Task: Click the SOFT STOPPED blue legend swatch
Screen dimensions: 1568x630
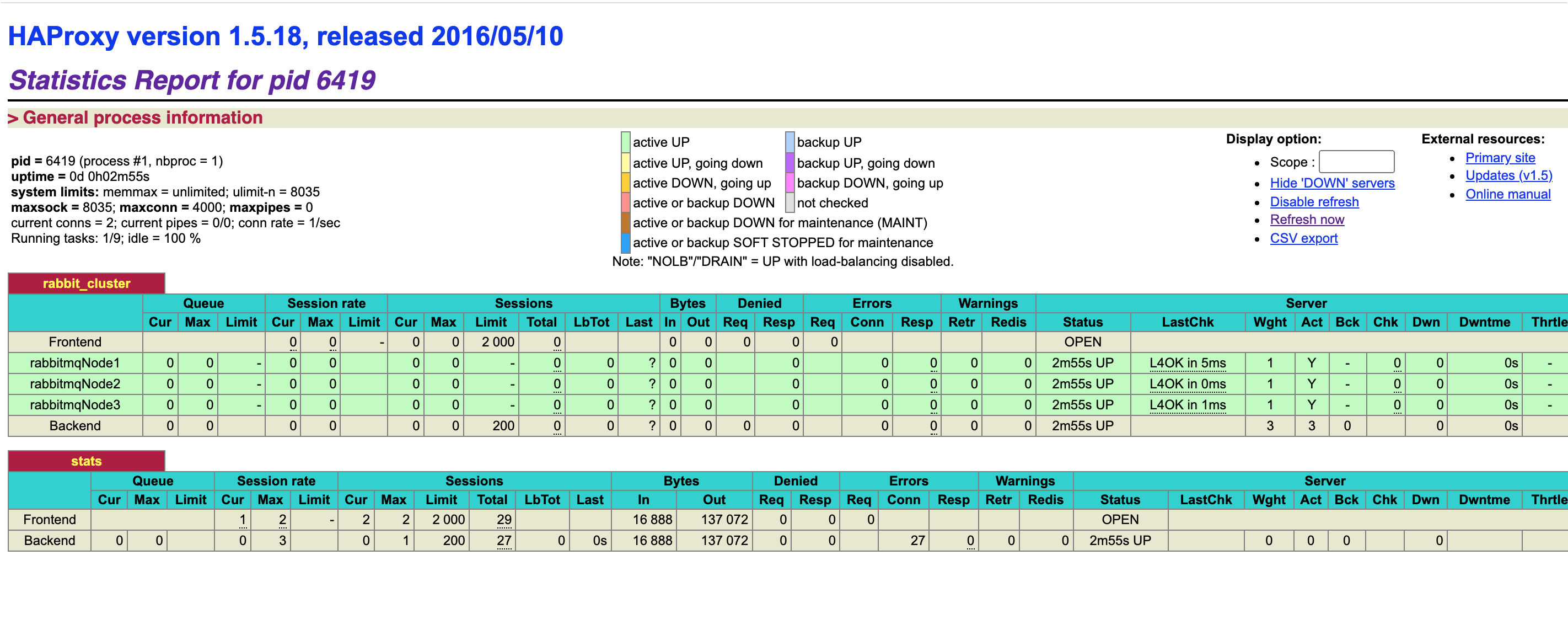Action: click(625, 243)
